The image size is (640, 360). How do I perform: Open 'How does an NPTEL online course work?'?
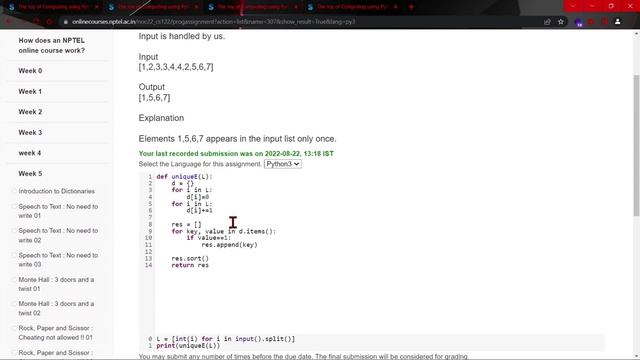52,45
